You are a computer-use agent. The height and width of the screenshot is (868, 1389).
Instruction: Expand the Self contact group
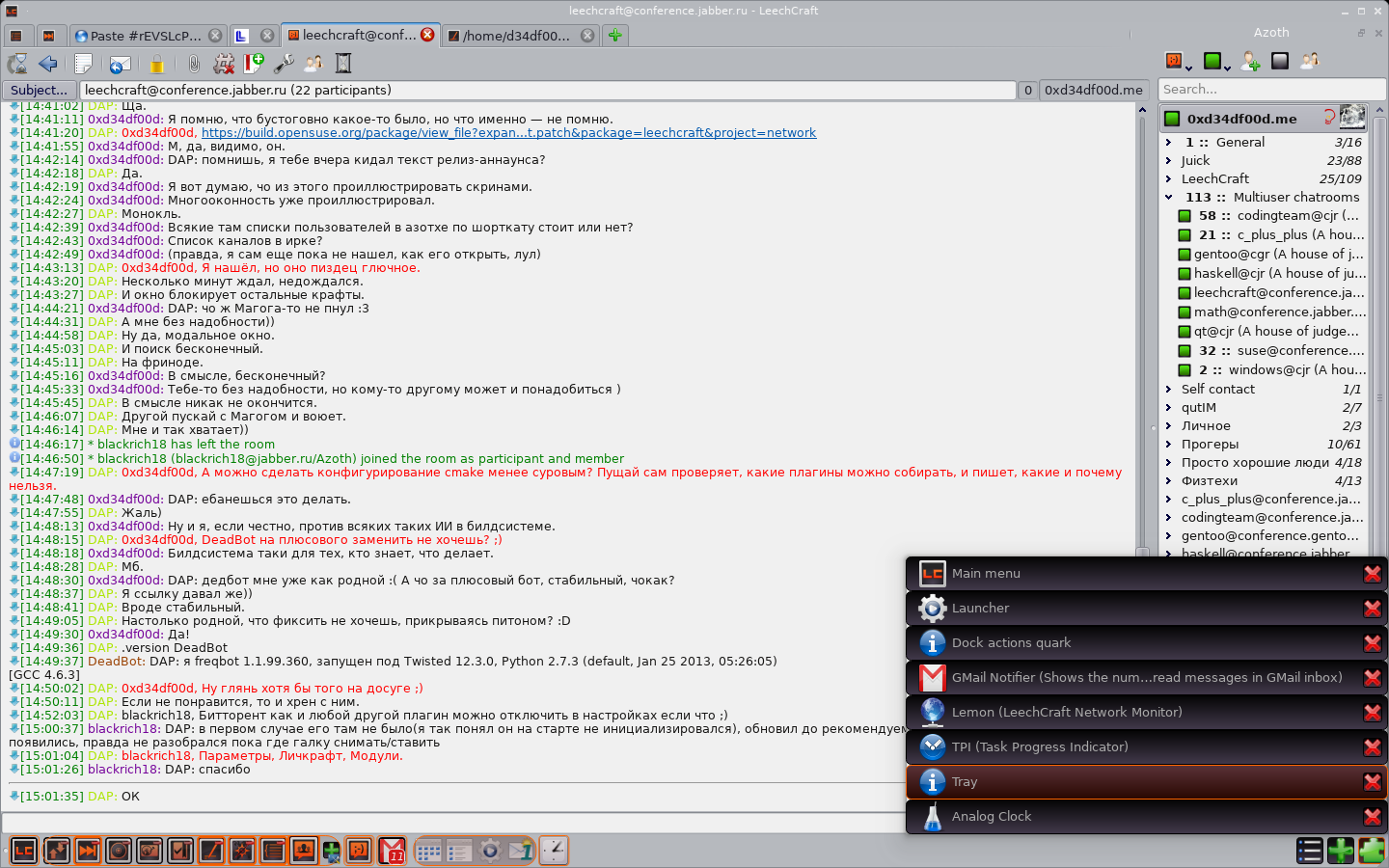click(1168, 389)
